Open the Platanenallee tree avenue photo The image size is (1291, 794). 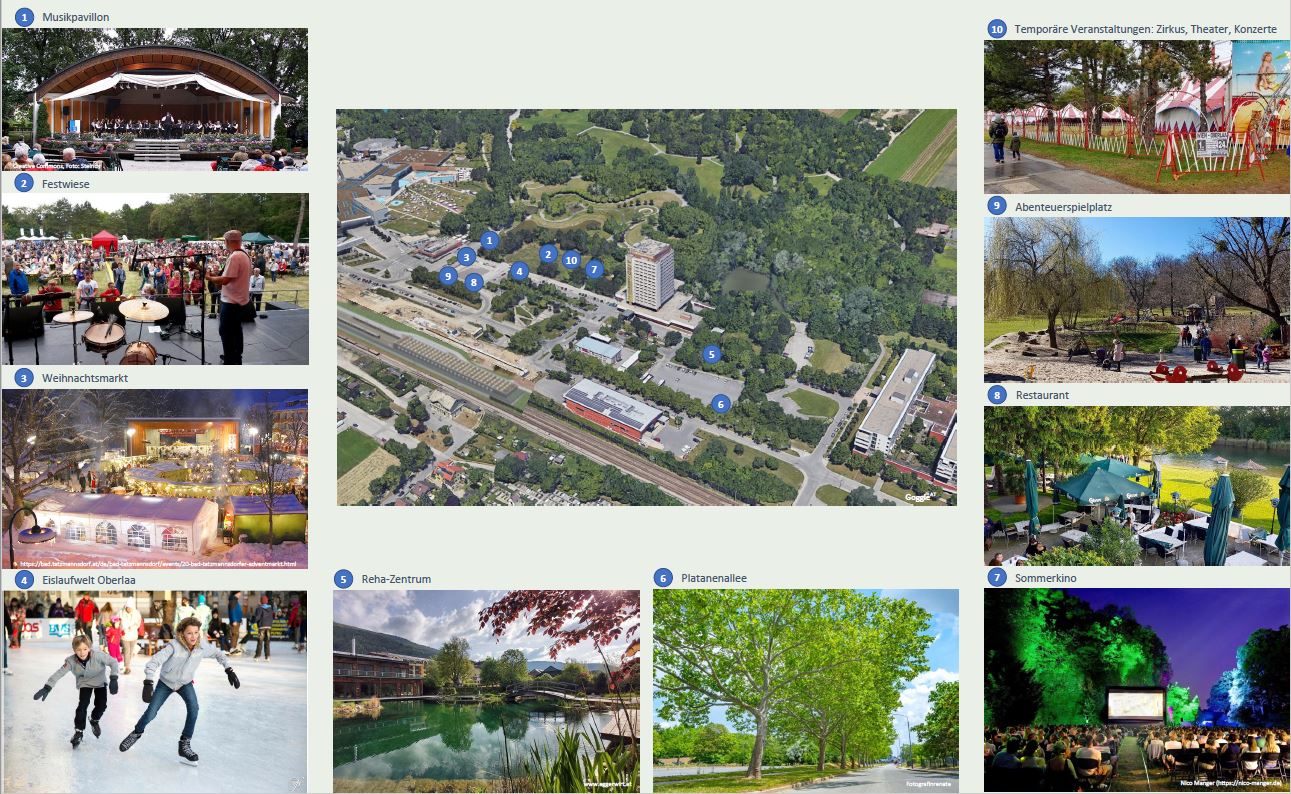(x=806, y=691)
